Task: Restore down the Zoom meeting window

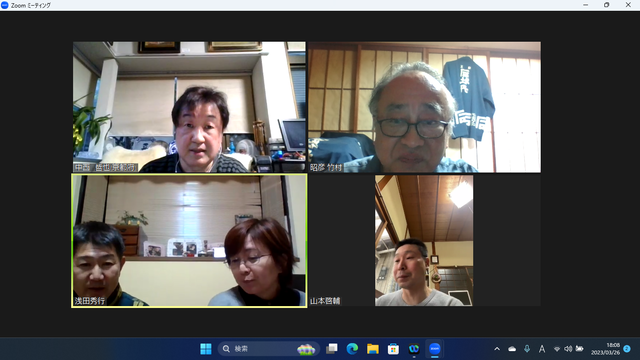Action: [607, 5]
